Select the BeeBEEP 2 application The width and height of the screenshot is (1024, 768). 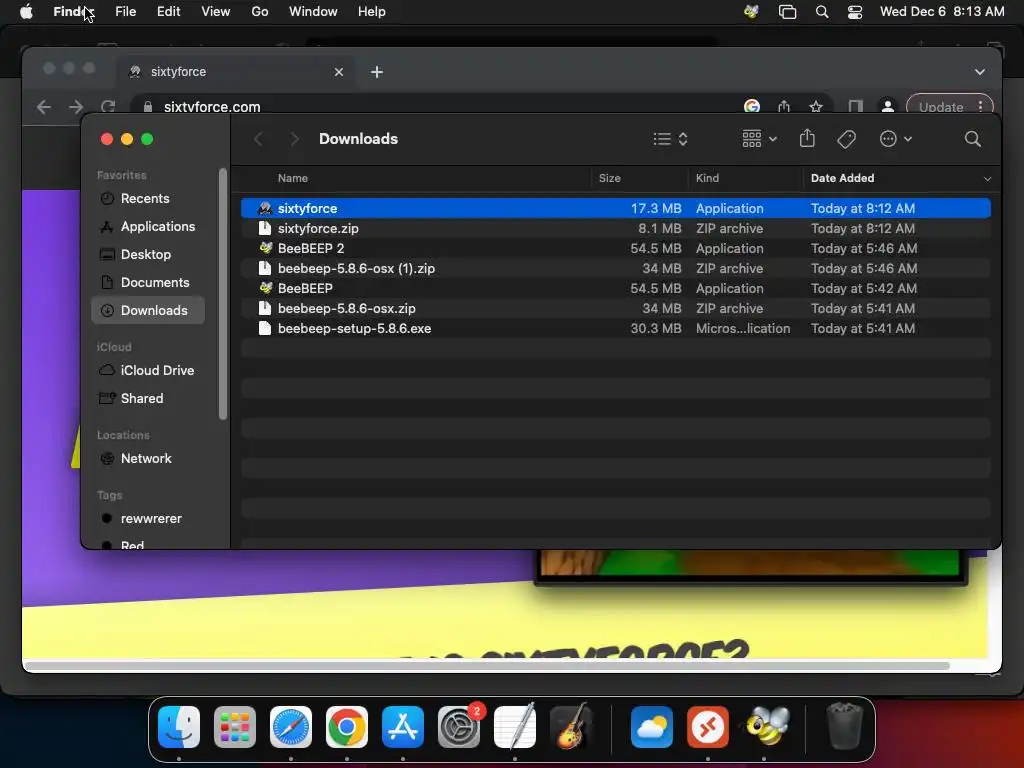(616, 248)
